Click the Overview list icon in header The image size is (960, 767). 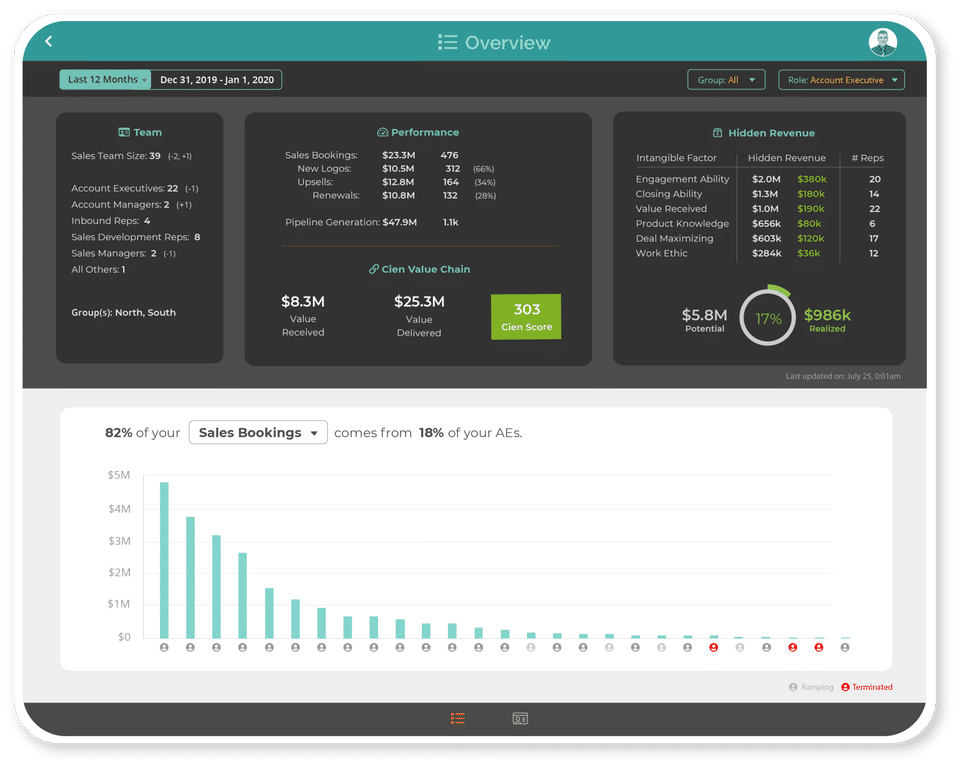448,42
